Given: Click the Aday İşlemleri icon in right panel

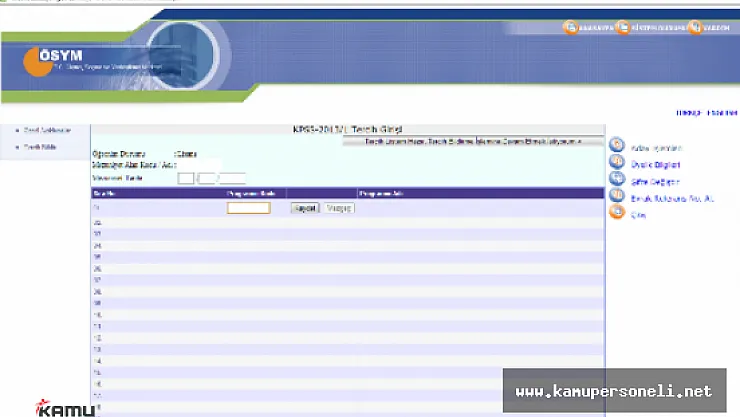Looking at the screenshot, I should [x=616, y=146].
